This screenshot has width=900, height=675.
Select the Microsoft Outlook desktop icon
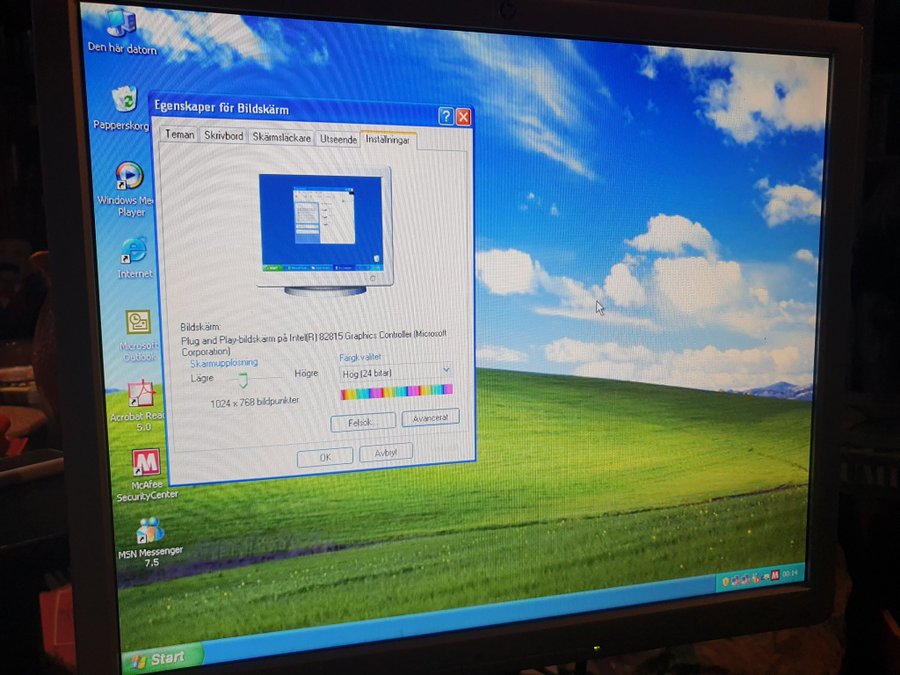coord(138,335)
